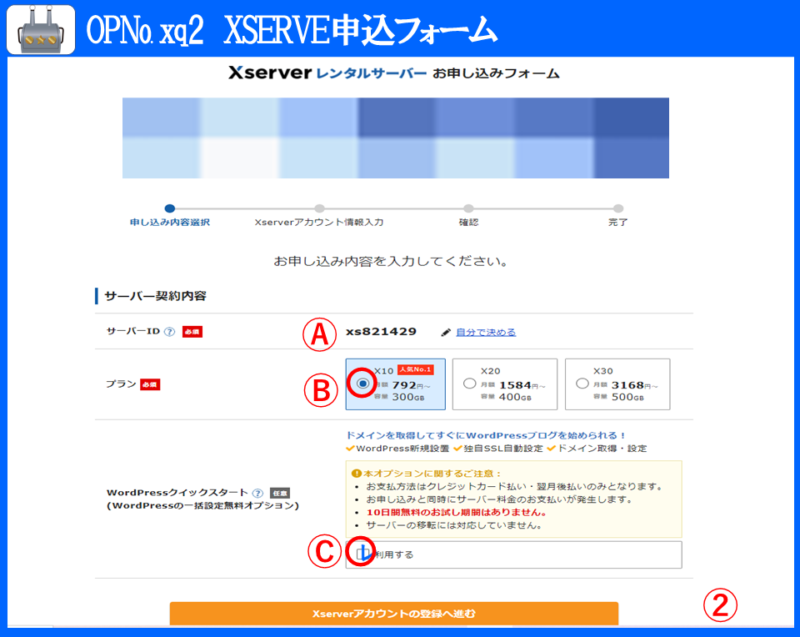The image size is (800, 637).
Task: Click the 確認 step label
Action: (x=468, y=222)
